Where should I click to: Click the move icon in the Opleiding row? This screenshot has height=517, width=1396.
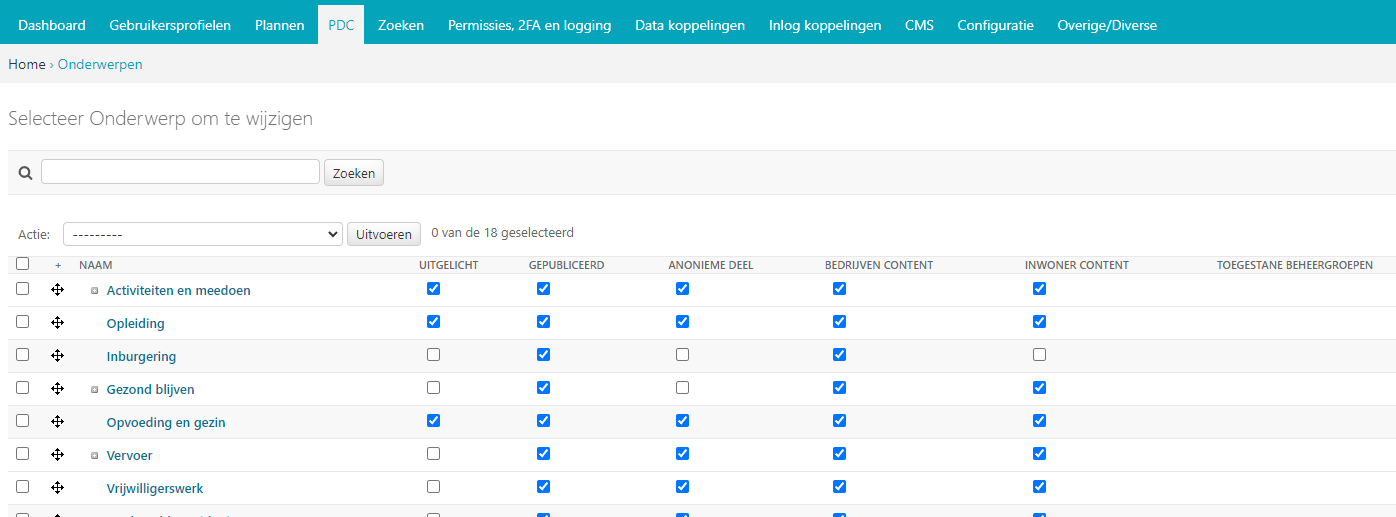(58, 323)
